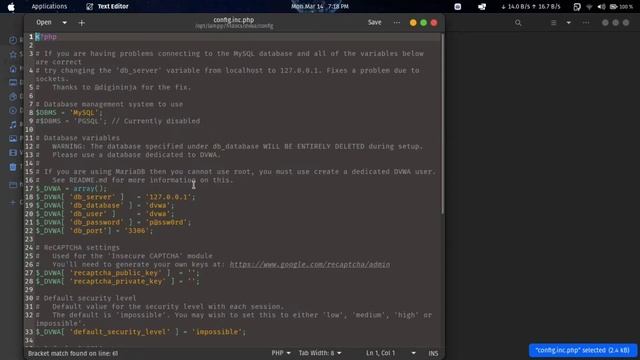Click the editor's vertical scrollbar
Image resolution: width=640 pixels, height=360 pixels.
(x=442, y=123)
